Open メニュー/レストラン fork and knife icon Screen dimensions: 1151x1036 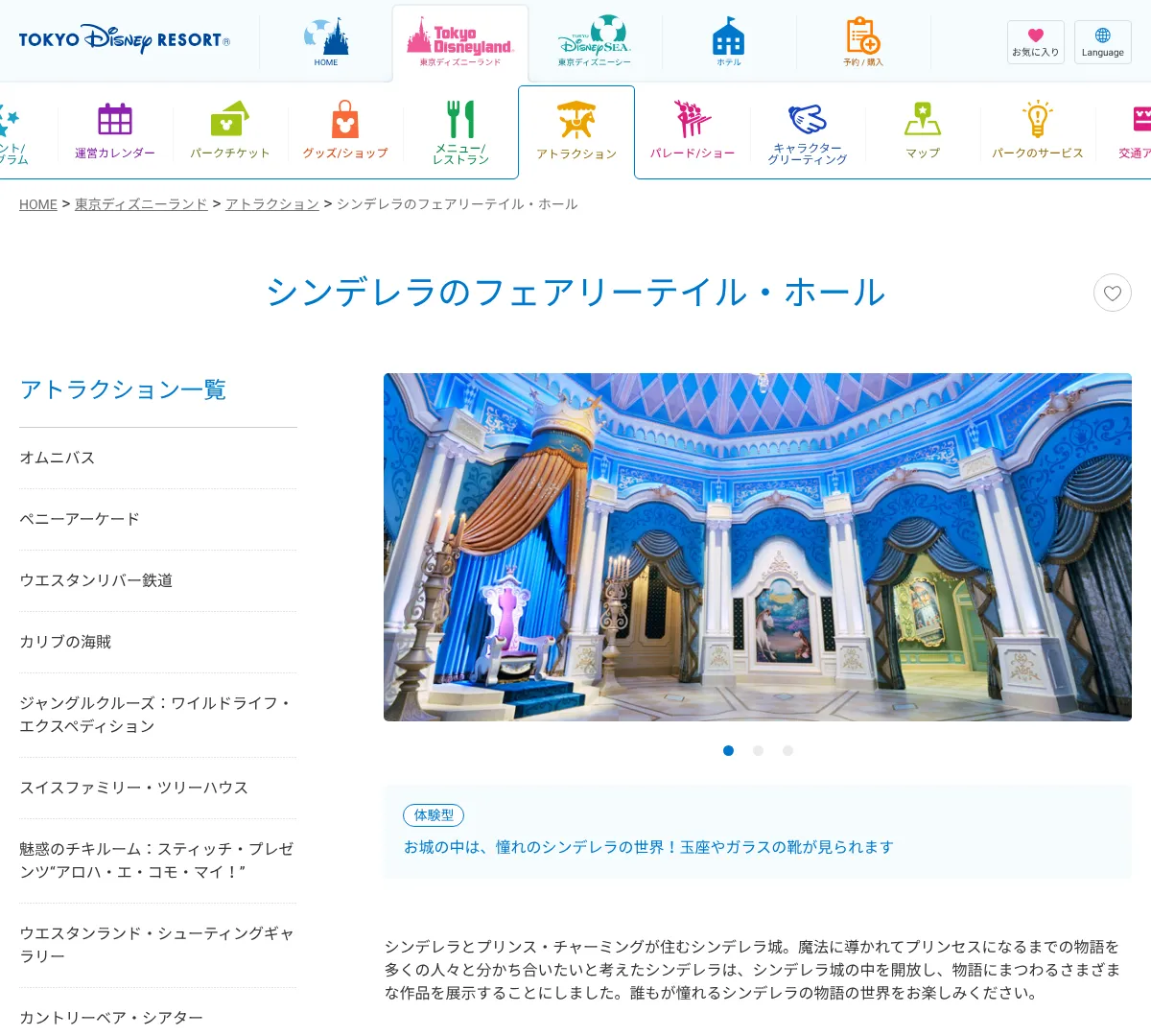tap(460, 132)
